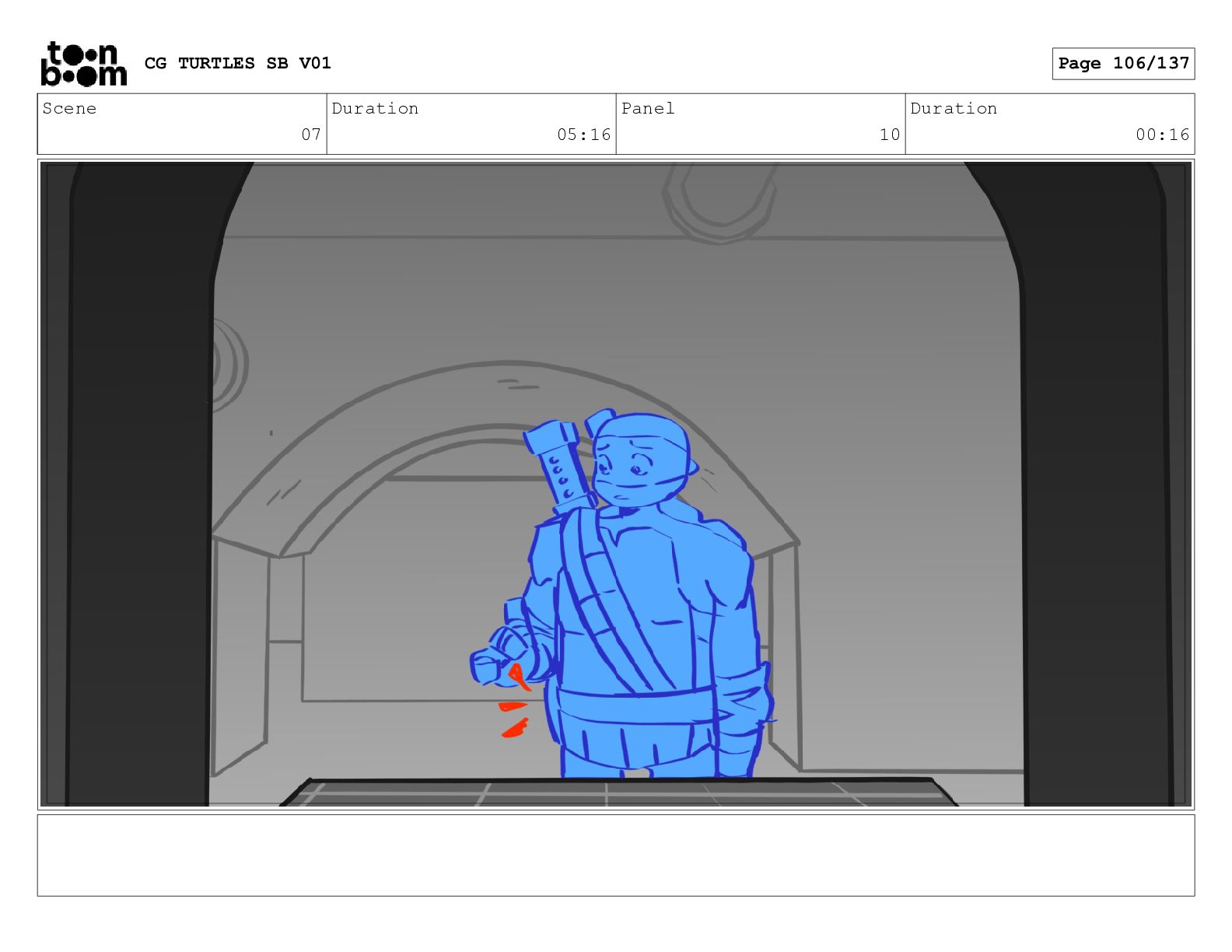Click the 'Scene' header label
Image resolution: width=1232 pixels, height=952 pixels.
coord(69,108)
